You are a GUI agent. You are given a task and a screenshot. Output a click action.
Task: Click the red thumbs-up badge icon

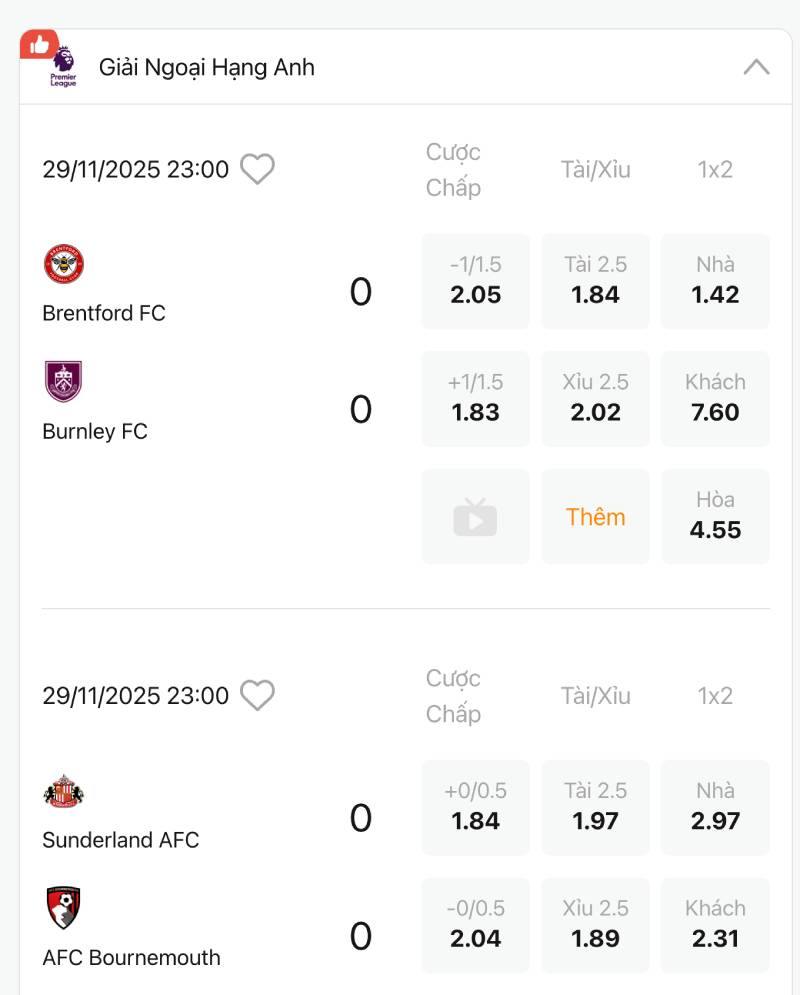(x=39, y=44)
